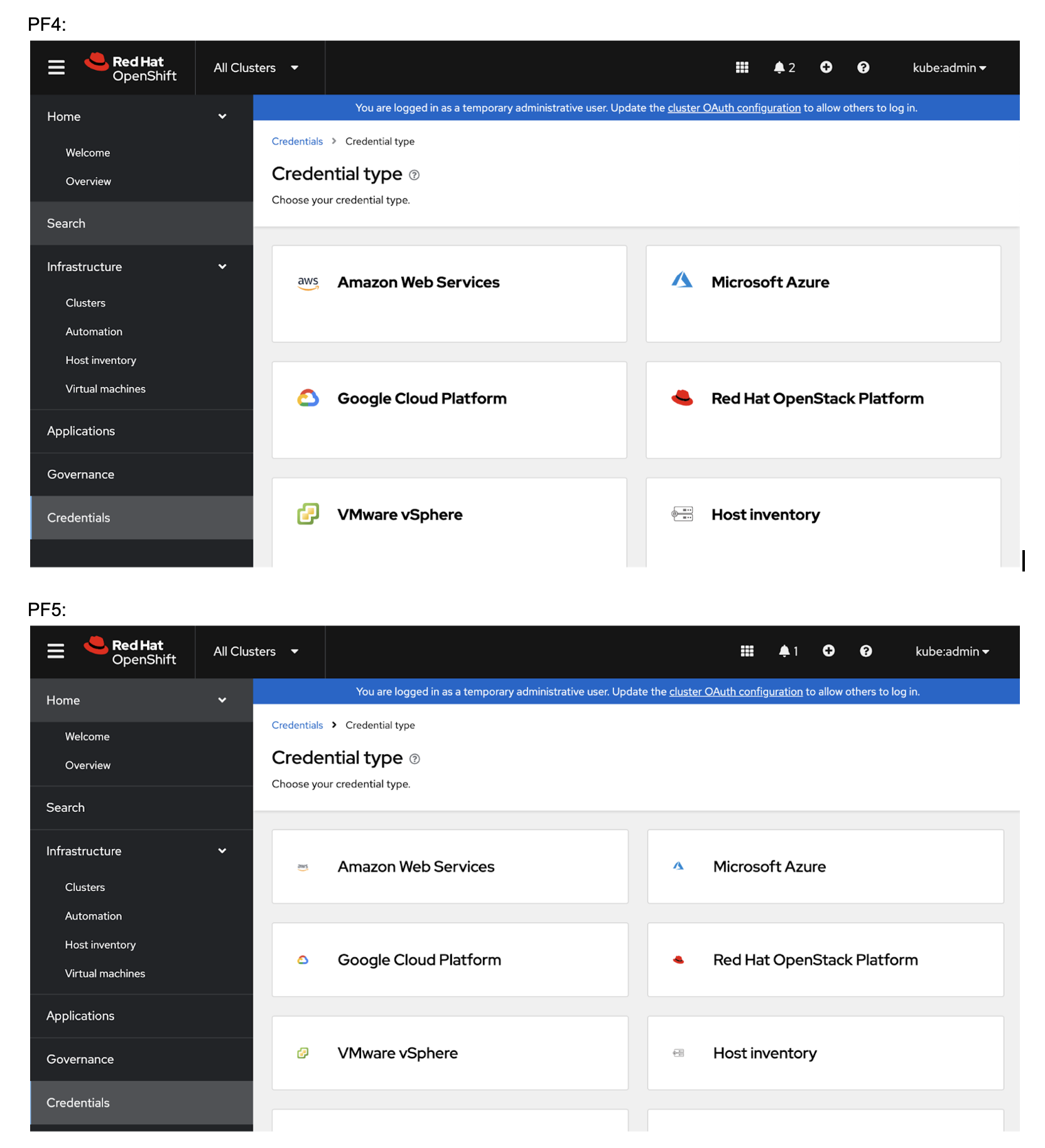Click the Credential type breadcrumb text in PF4

(x=380, y=141)
